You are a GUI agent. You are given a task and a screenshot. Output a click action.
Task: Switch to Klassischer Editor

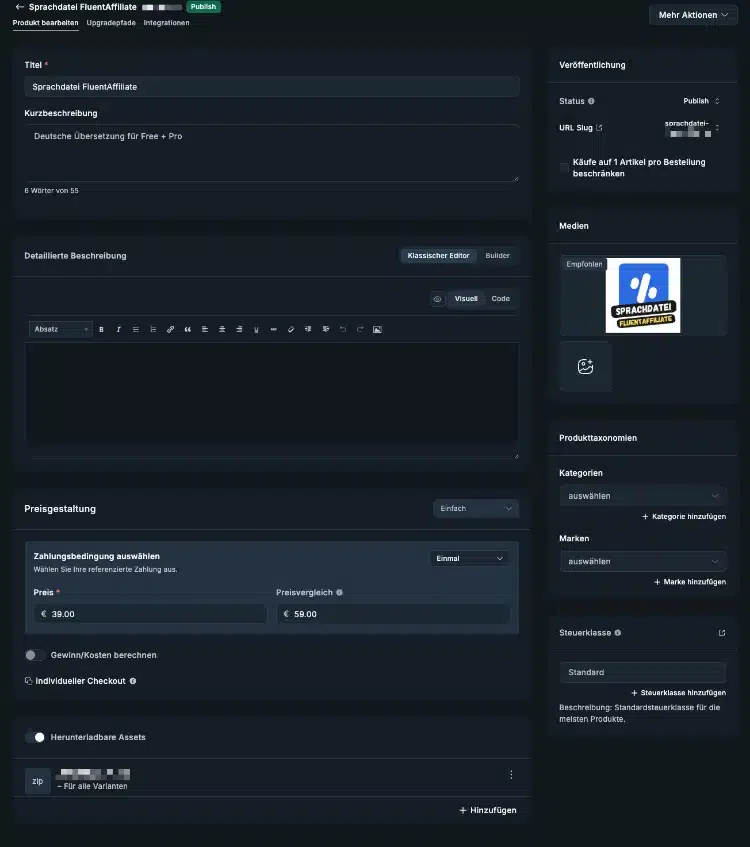click(438, 256)
